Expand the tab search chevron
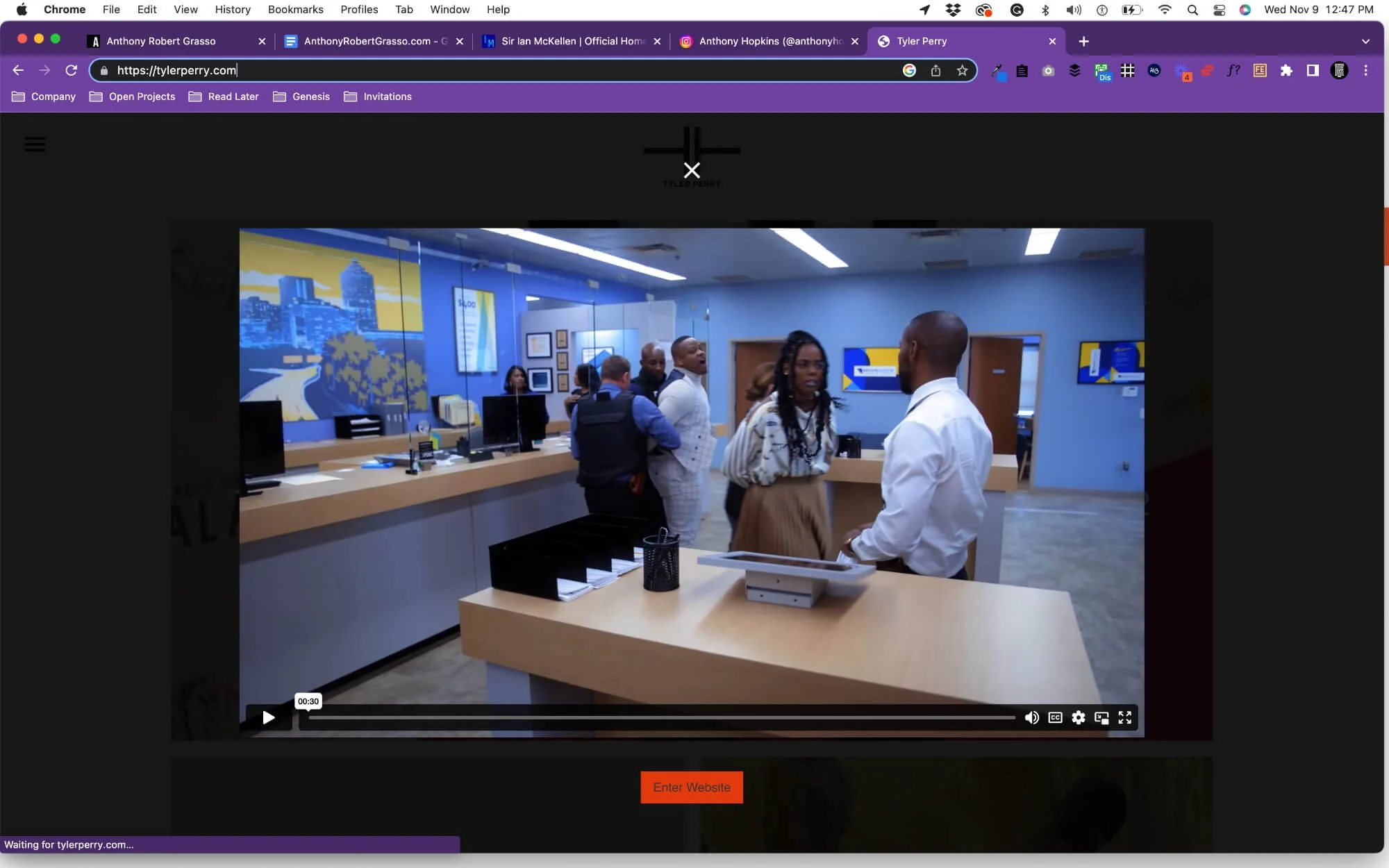The width and height of the screenshot is (1389, 868). click(x=1365, y=41)
